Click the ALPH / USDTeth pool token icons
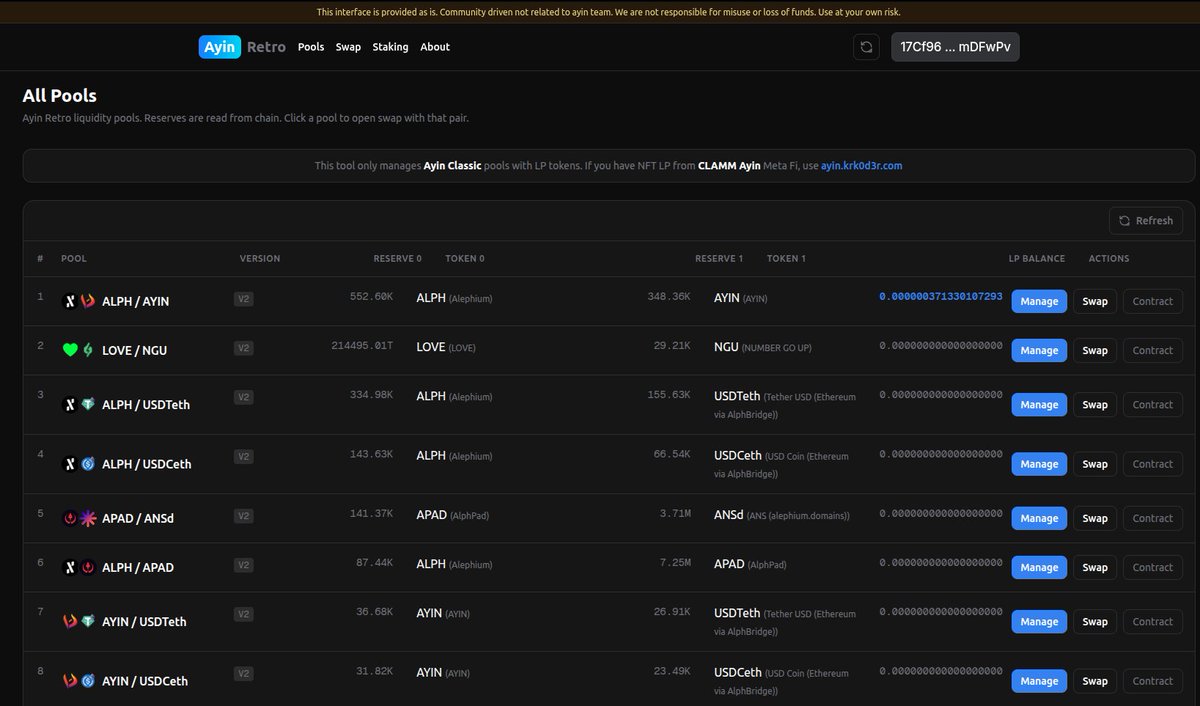Screen dimensions: 1200x706 pyautogui.click(x=78, y=405)
